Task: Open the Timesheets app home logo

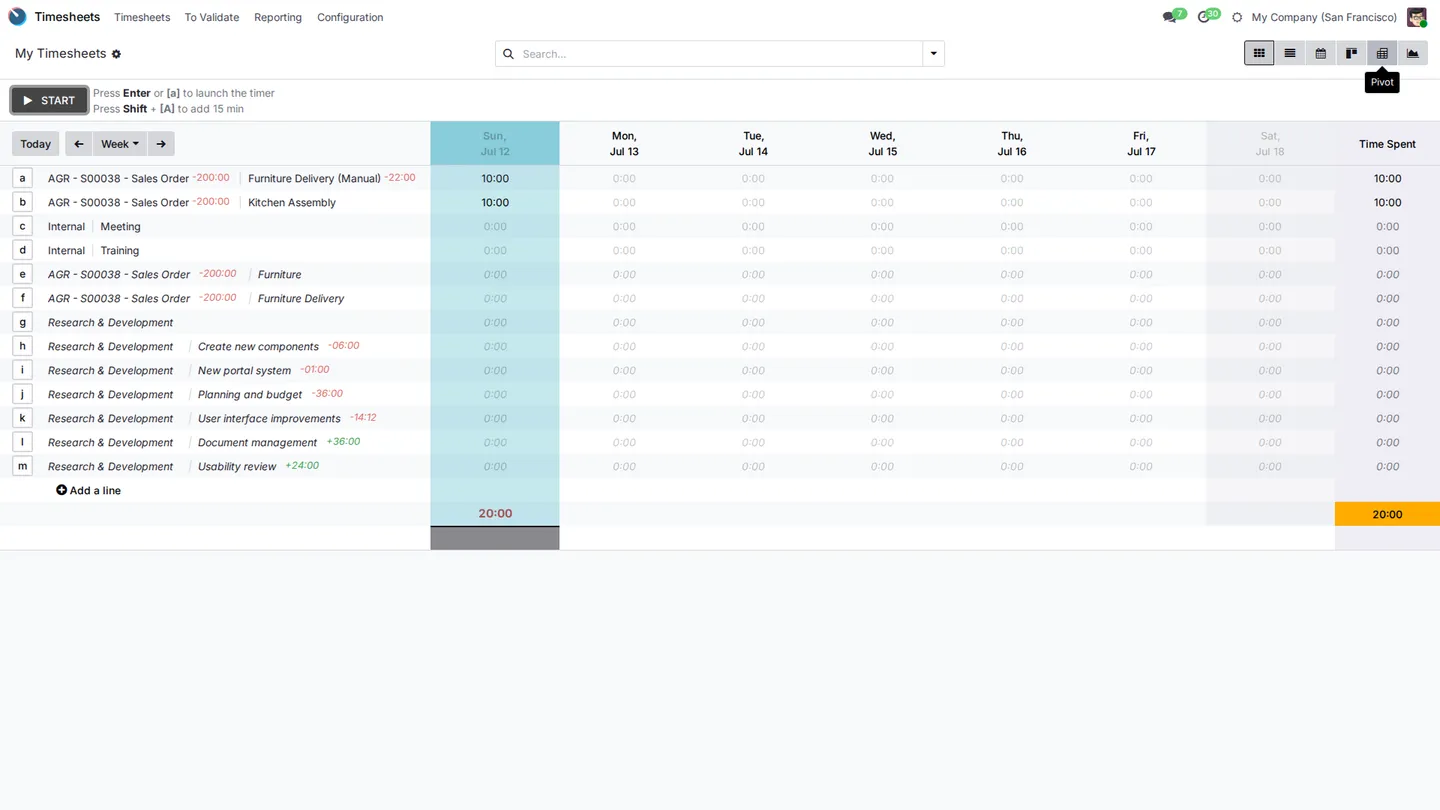Action: (17, 17)
